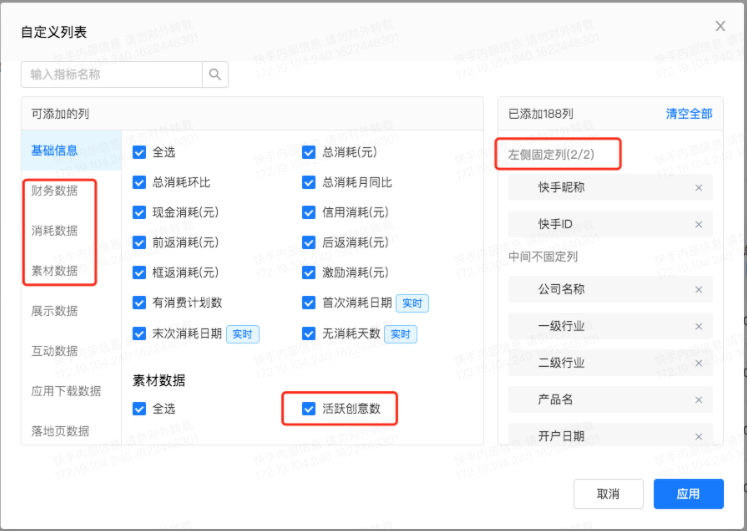Image resolution: width=747 pixels, height=531 pixels.
Task: Select the 应用下载数据 category
Action: pyautogui.click(x=66, y=391)
